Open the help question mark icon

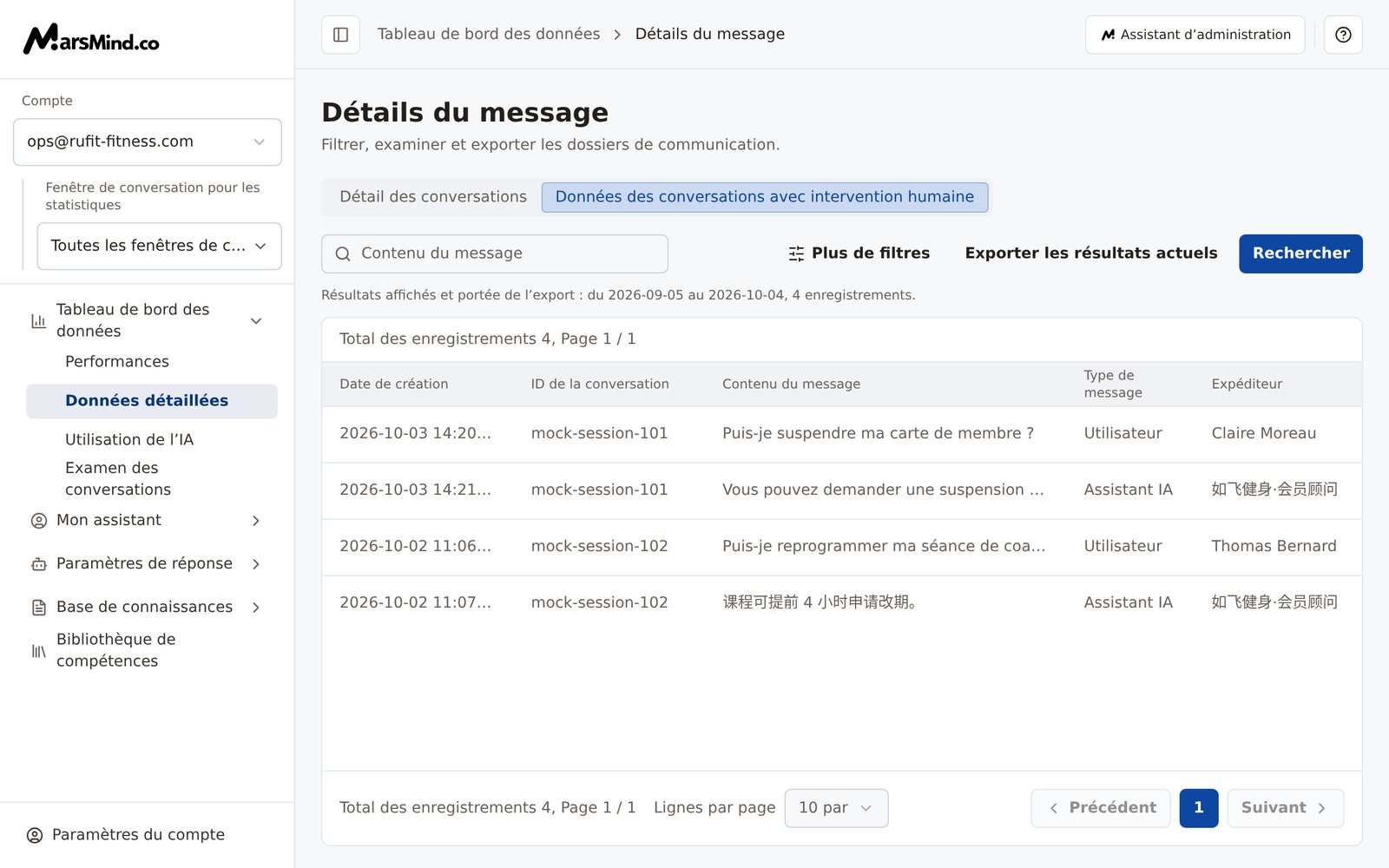pos(1343,35)
